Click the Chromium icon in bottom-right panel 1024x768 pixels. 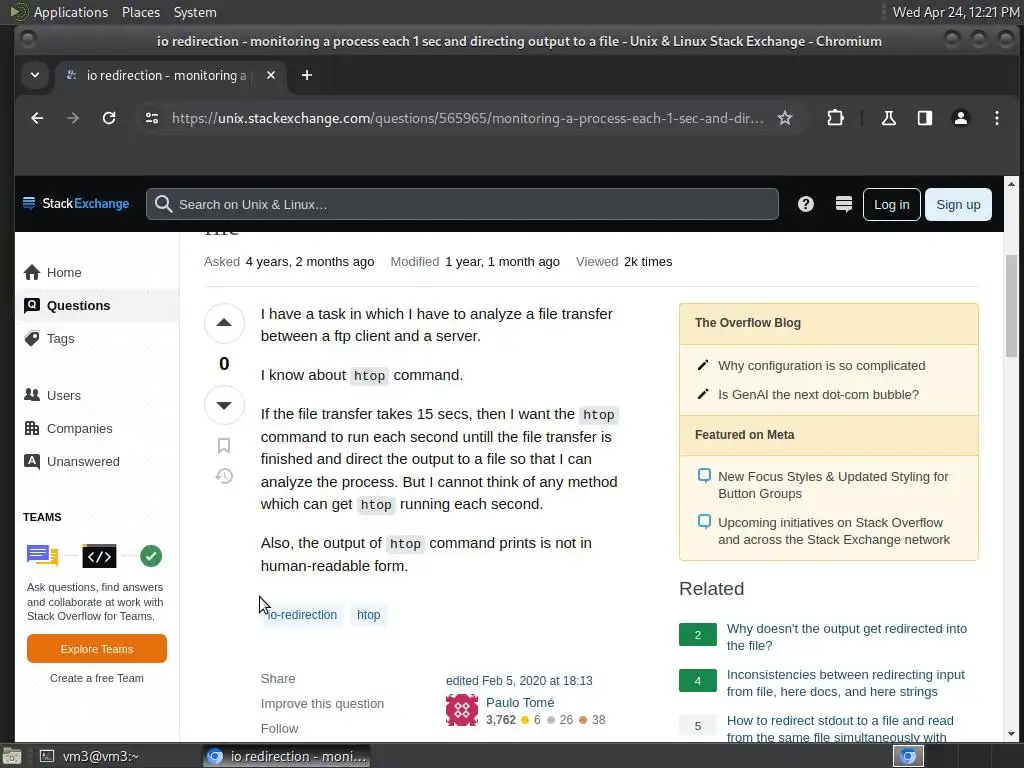[x=908, y=756]
